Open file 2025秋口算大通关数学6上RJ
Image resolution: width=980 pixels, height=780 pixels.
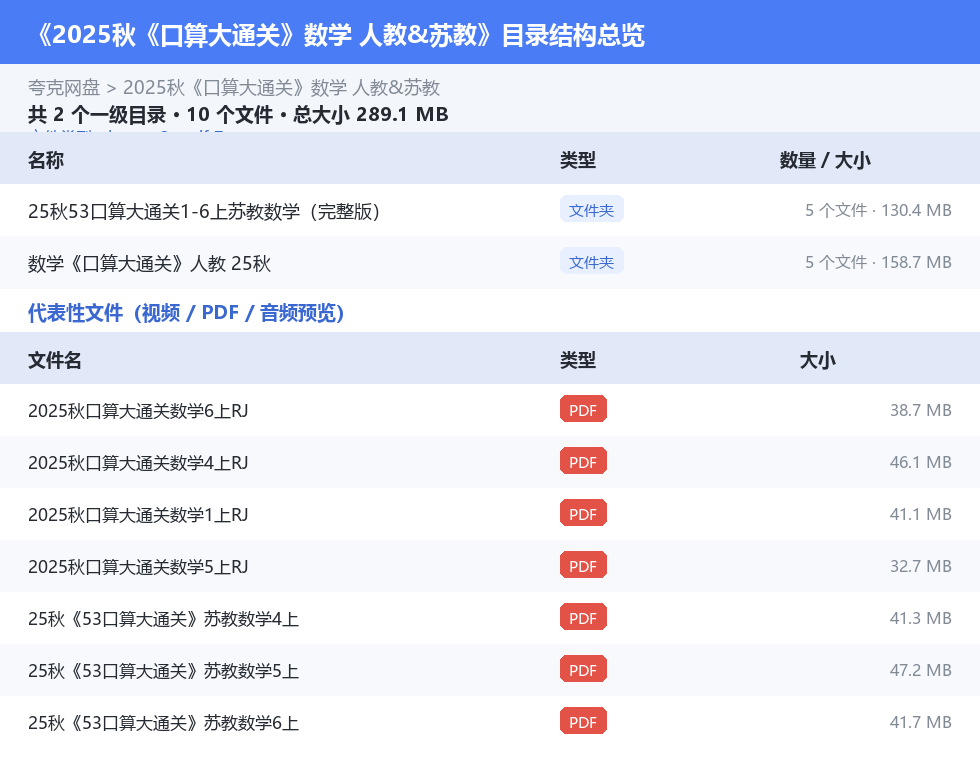[x=138, y=411]
